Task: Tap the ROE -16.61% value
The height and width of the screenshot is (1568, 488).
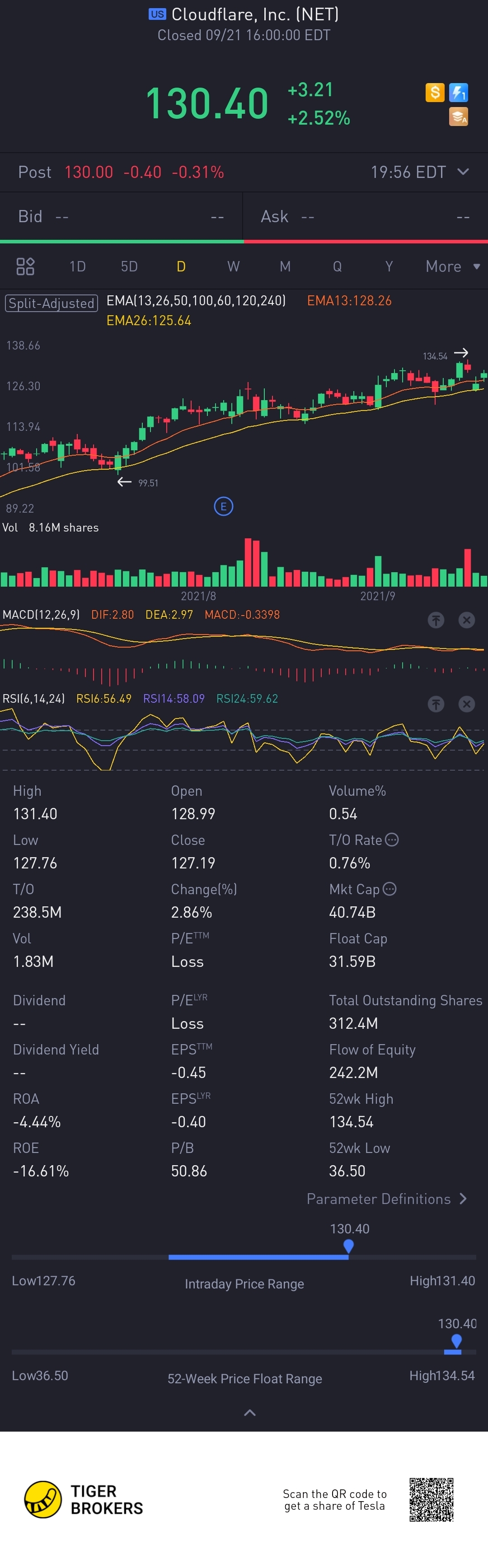Action: click(41, 1171)
